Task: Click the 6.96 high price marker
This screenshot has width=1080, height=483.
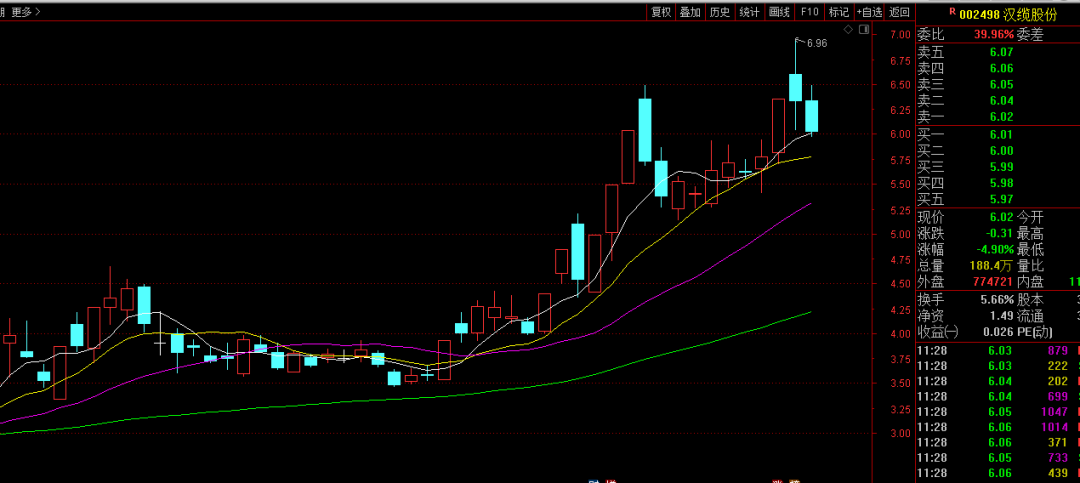Action: click(815, 43)
